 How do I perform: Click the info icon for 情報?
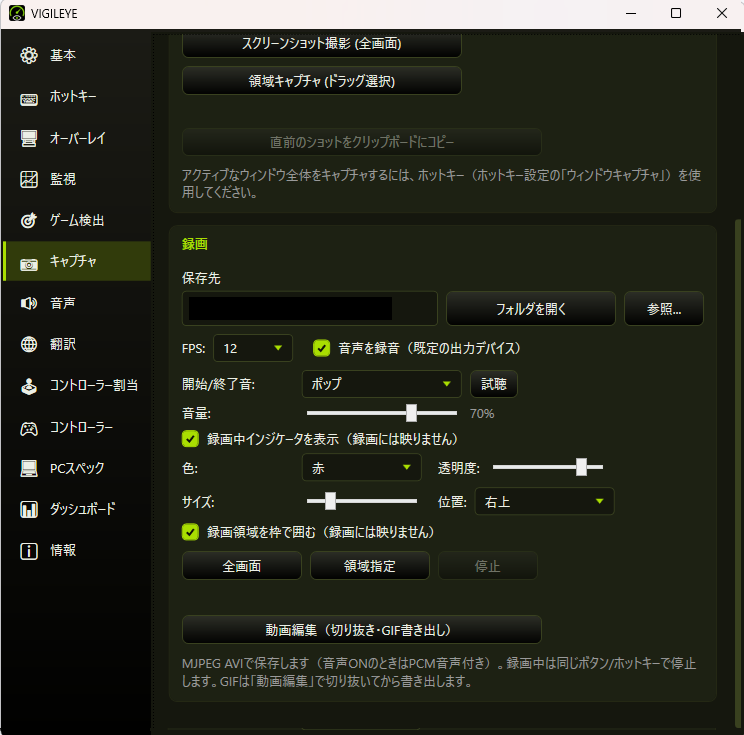click(29, 551)
